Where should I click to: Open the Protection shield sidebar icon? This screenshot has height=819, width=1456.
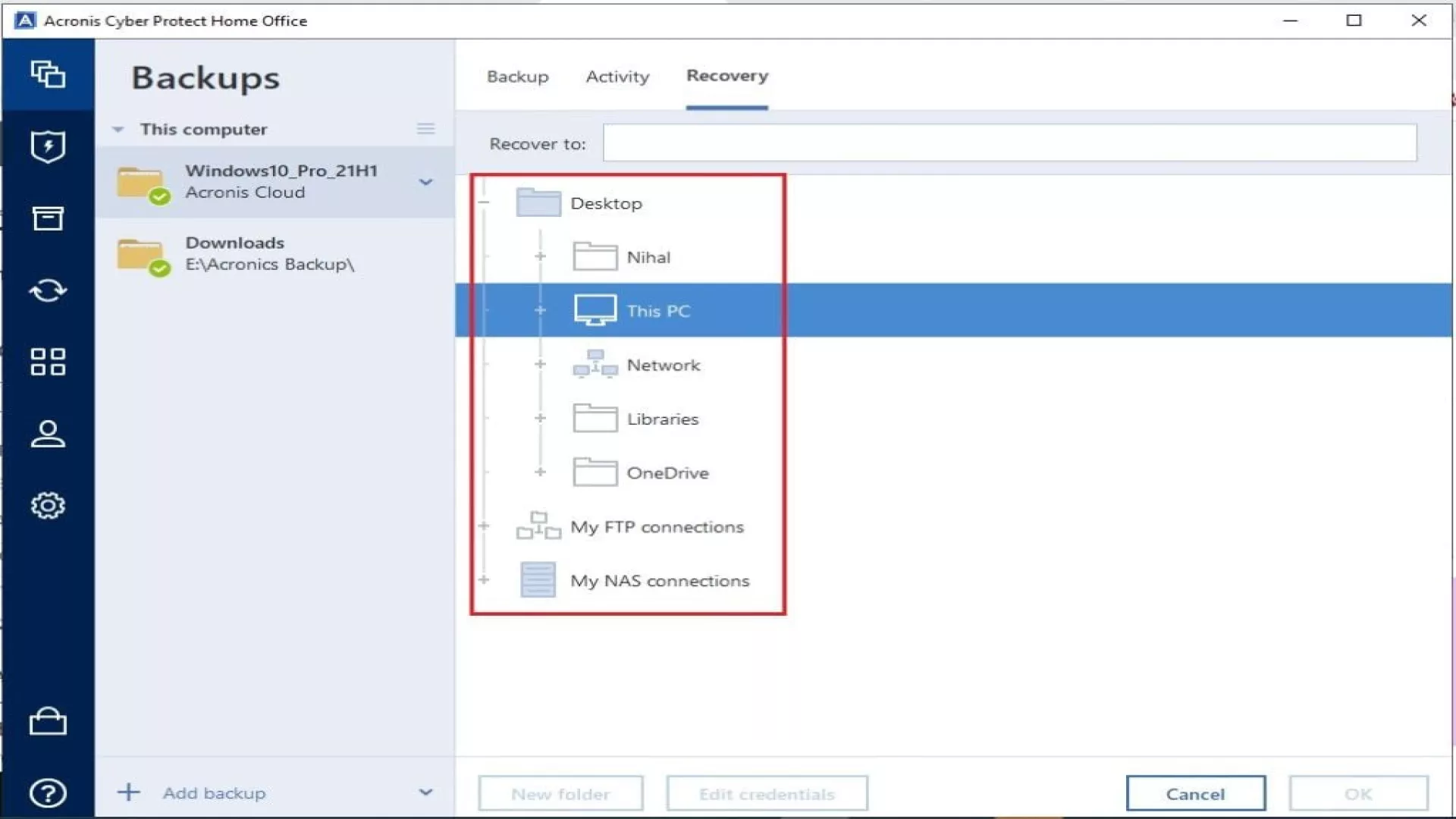pyautogui.click(x=48, y=146)
